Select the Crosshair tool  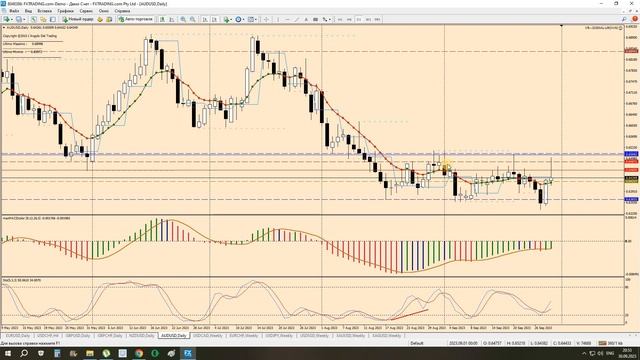pos(266,19)
